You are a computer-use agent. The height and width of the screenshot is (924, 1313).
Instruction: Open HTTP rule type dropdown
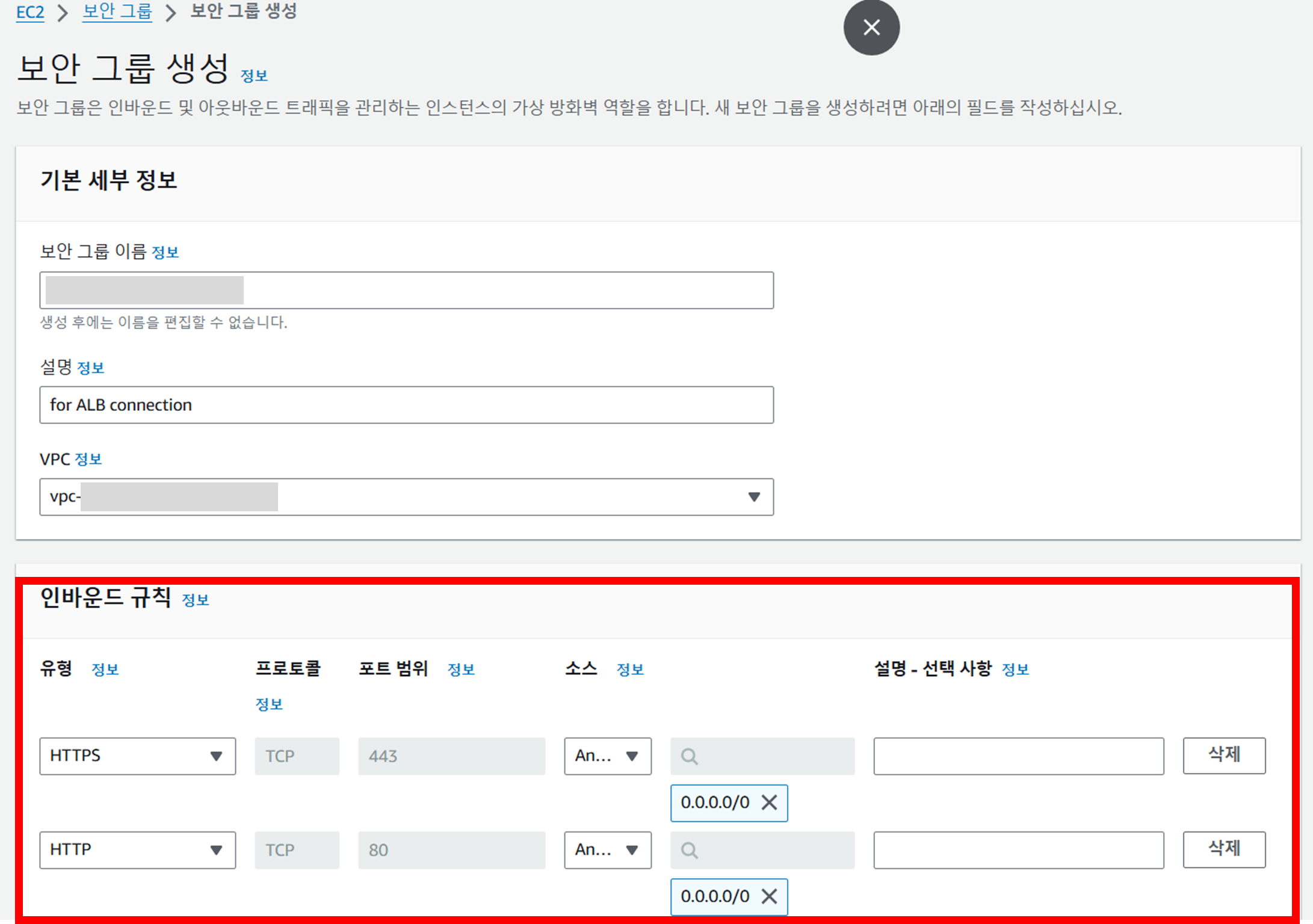[137, 850]
